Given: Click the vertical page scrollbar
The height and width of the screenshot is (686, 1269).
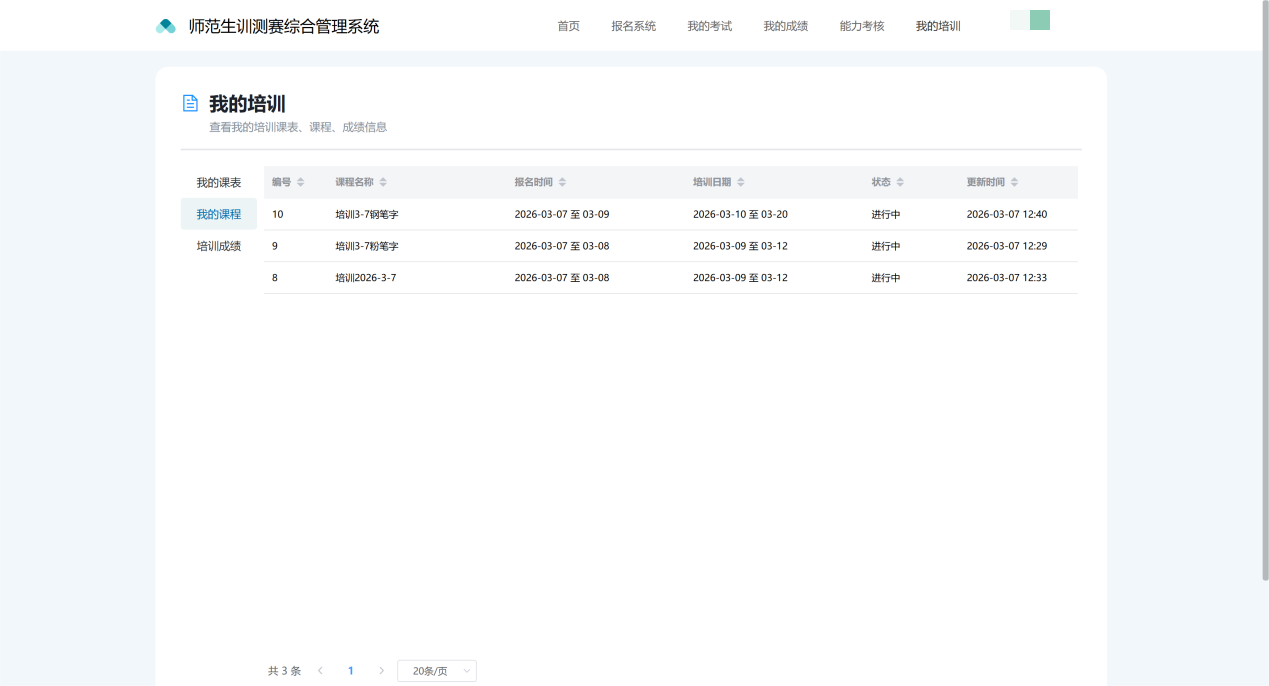Looking at the screenshot, I should click(1264, 290).
